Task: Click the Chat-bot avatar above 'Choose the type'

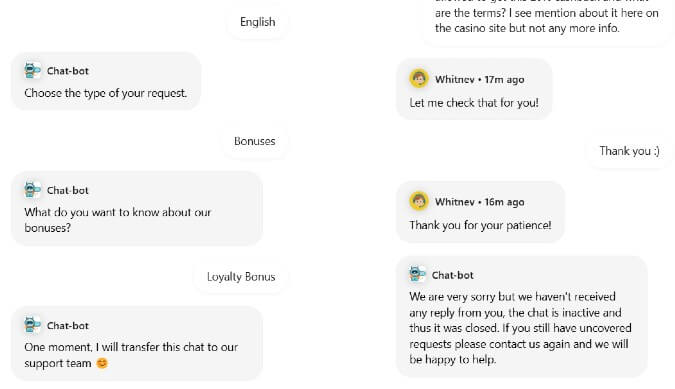Action: coord(32,70)
